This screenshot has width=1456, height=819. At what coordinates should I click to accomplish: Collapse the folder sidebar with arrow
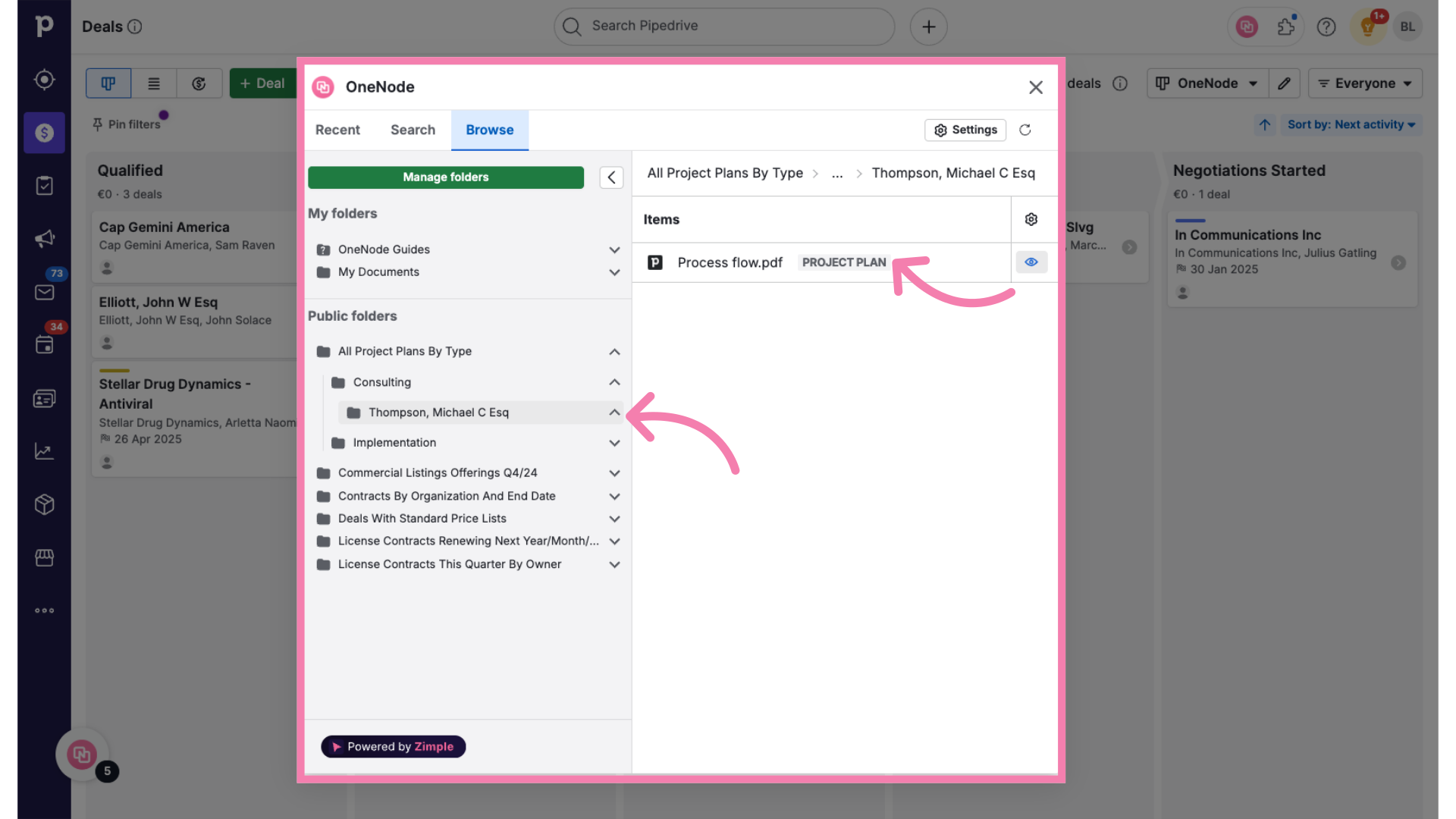[611, 177]
